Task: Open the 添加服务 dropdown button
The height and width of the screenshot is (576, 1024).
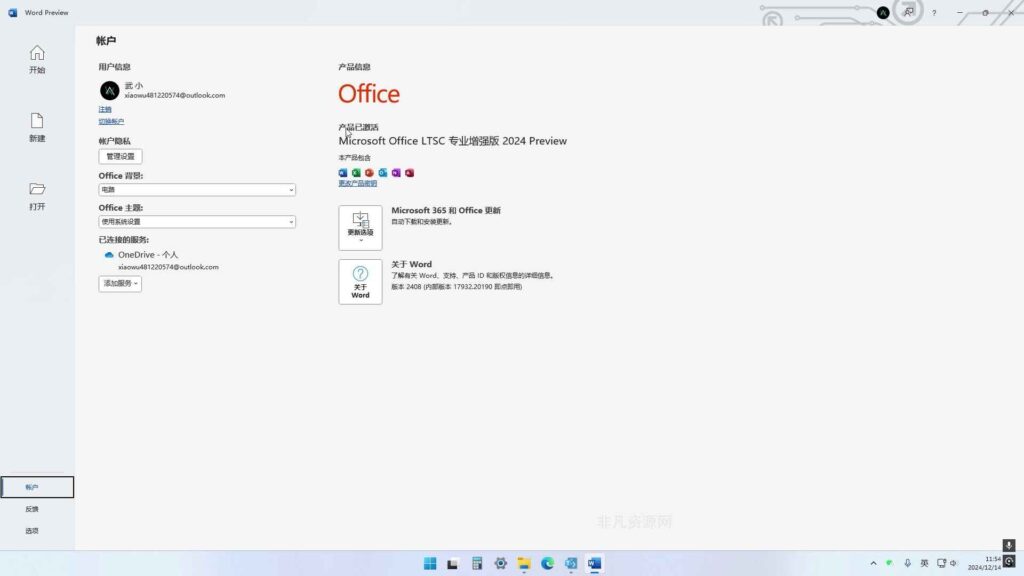Action: (120, 283)
